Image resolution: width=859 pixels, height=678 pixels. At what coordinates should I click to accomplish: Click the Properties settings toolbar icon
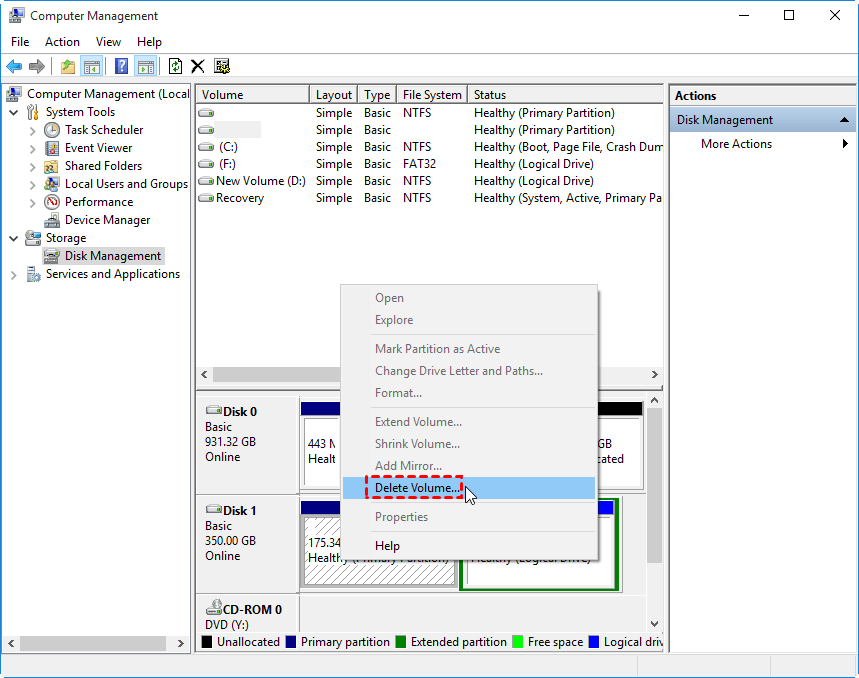[222, 67]
